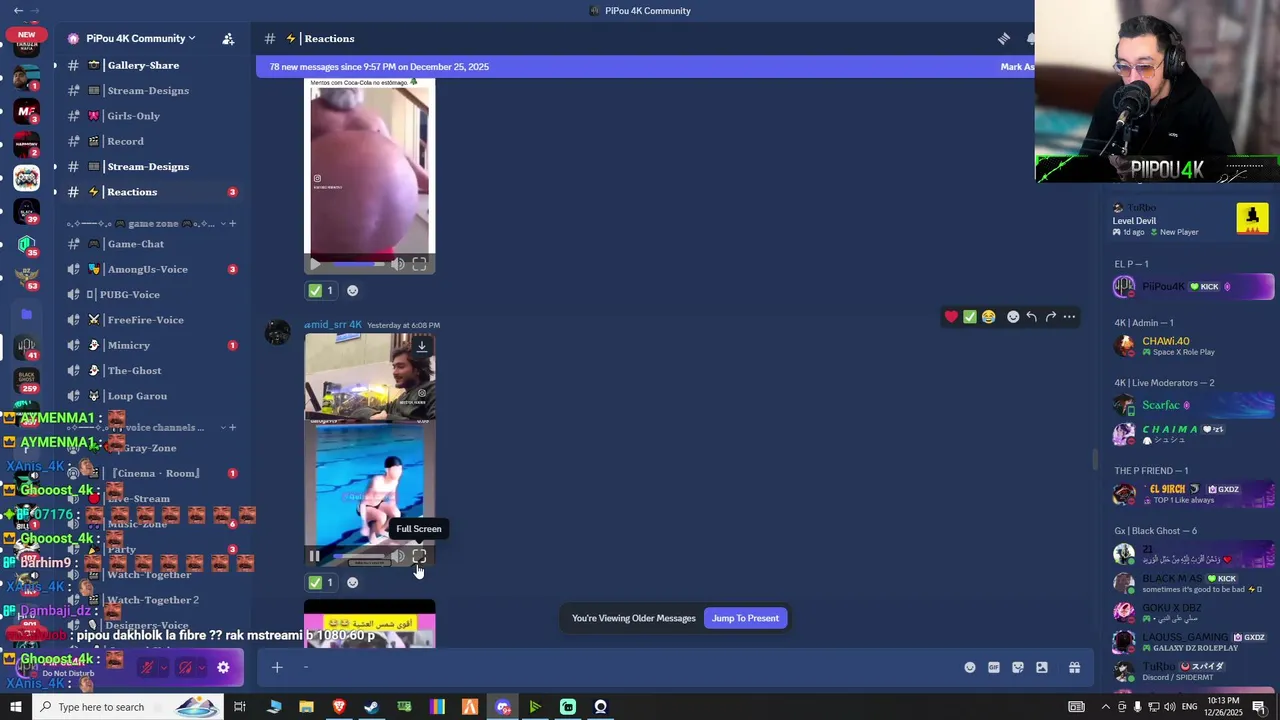
Task: Click the Reply arrow in message toolbar
Action: (x=1032, y=317)
